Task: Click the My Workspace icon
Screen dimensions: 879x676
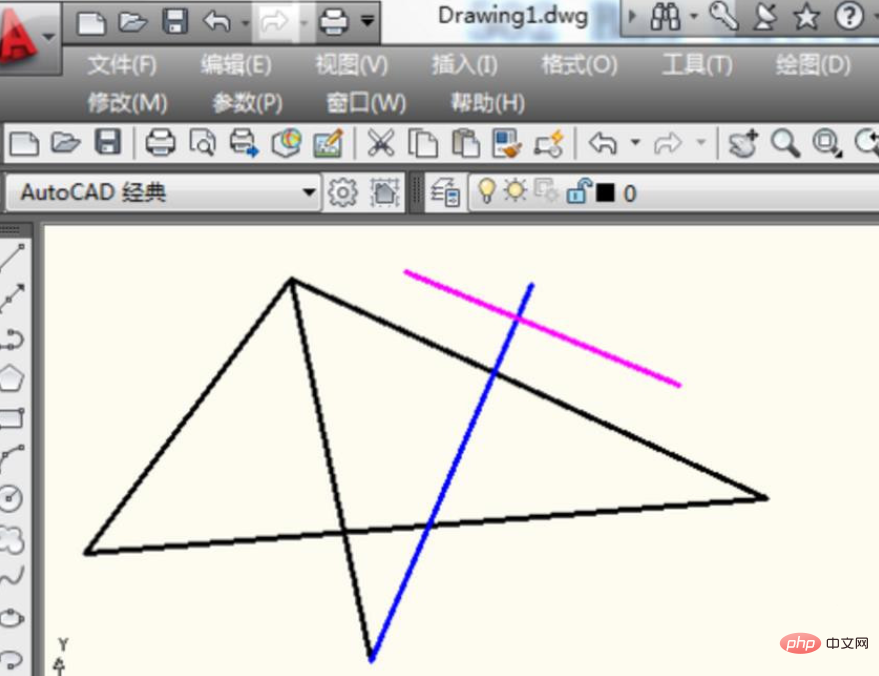Action: click(385, 193)
